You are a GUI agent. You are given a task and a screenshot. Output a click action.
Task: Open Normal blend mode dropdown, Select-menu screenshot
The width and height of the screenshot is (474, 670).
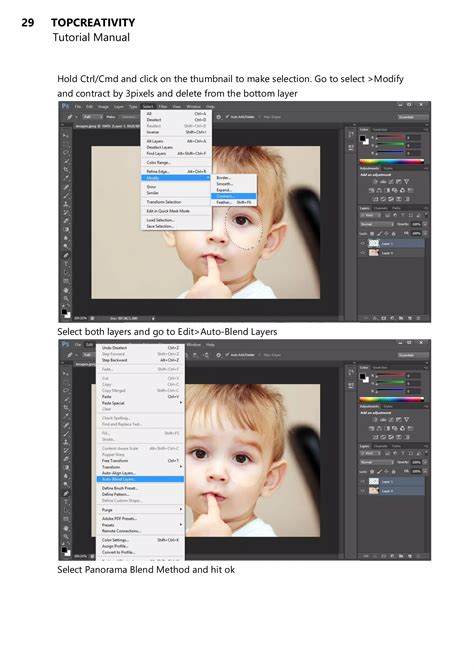377,224
